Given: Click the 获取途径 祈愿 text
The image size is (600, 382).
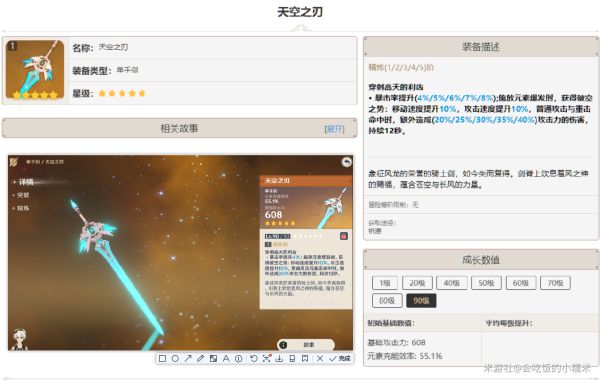Looking at the screenshot, I should pyautogui.click(x=382, y=227).
